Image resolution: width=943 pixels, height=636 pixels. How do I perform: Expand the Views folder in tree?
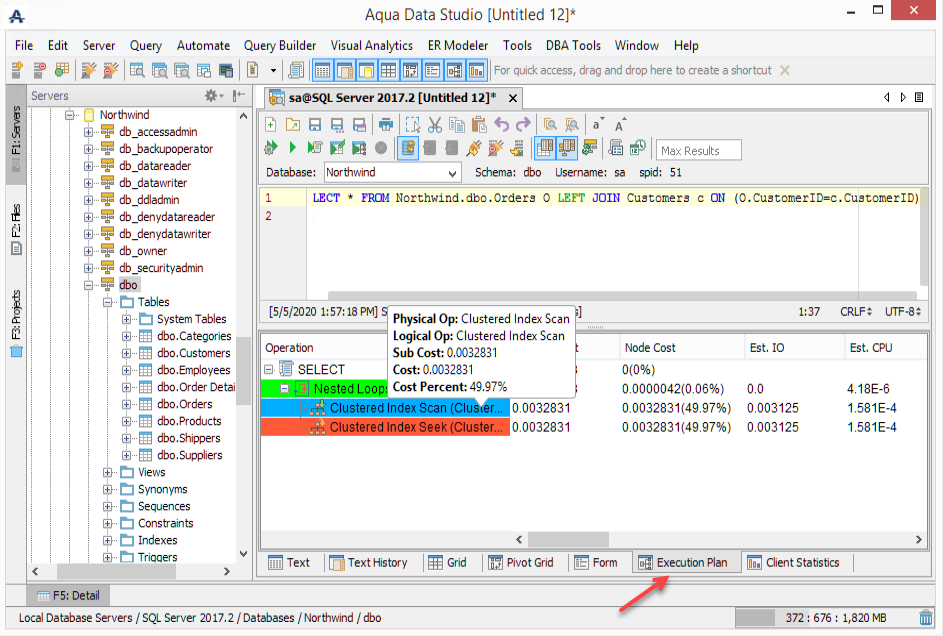click(x=109, y=473)
